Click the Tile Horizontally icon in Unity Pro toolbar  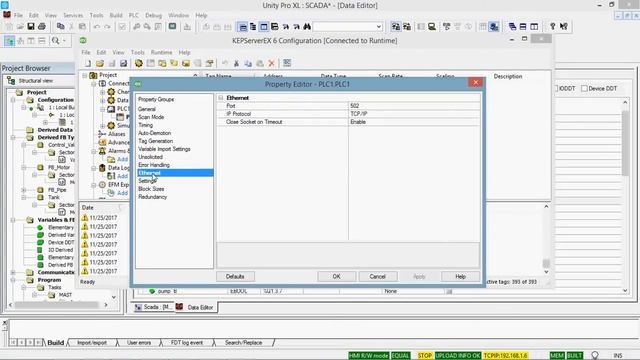[523, 27]
